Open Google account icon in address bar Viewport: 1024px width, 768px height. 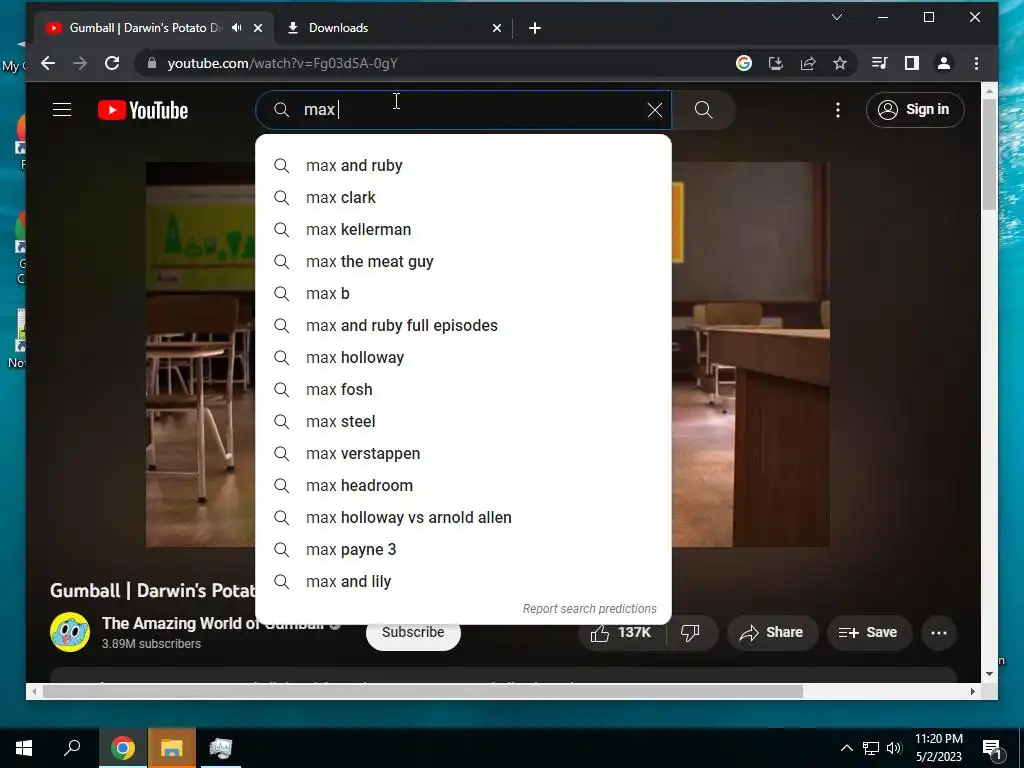[x=744, y=63]
